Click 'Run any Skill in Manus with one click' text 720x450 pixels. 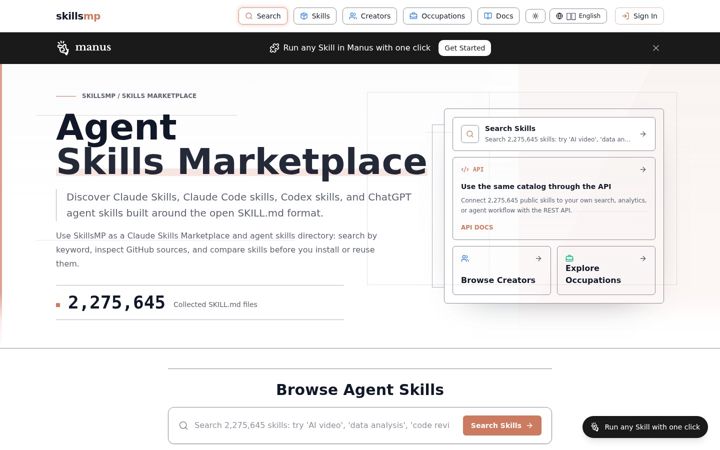[357, 48]
